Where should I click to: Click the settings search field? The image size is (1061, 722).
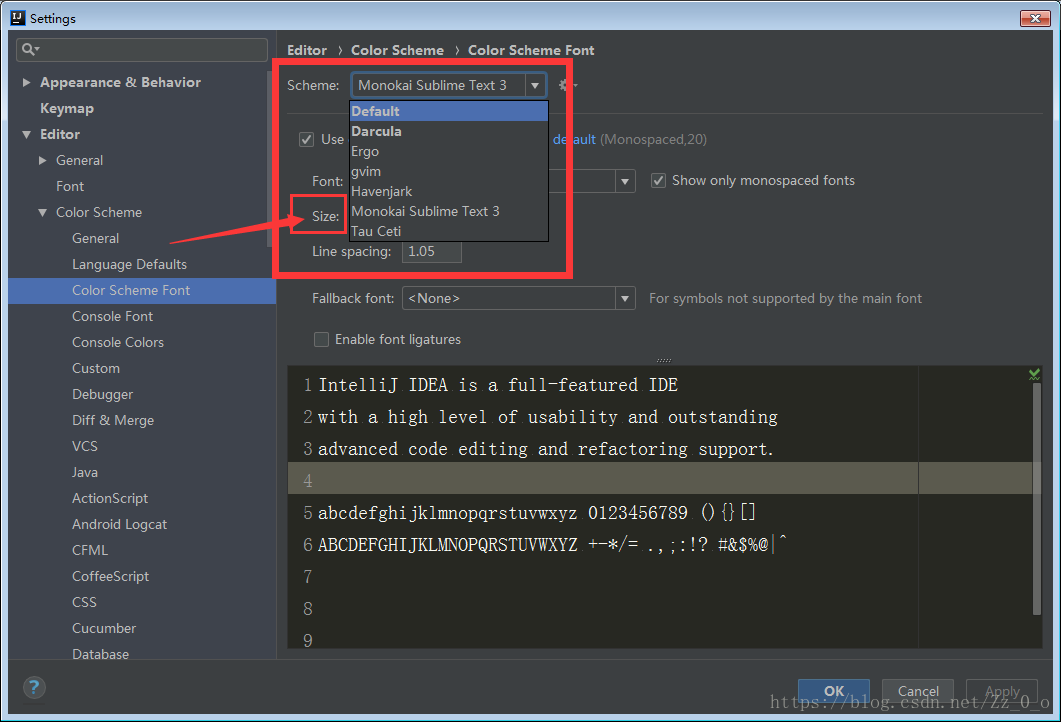coord(142,49)
